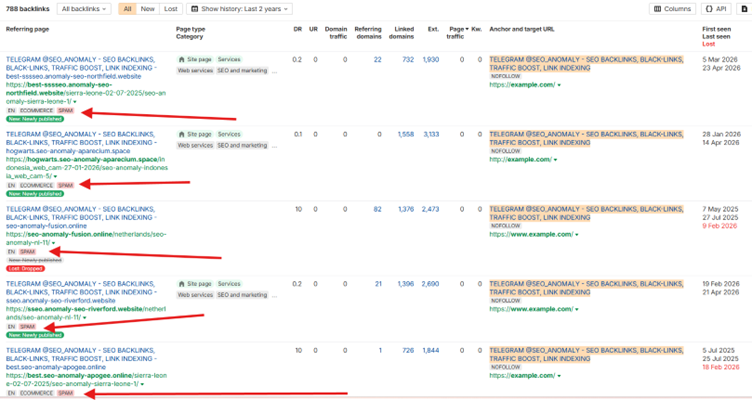Viewport: 752px width, 400px height.
Task: Open external links count 2,473
Action: (431, 209)
